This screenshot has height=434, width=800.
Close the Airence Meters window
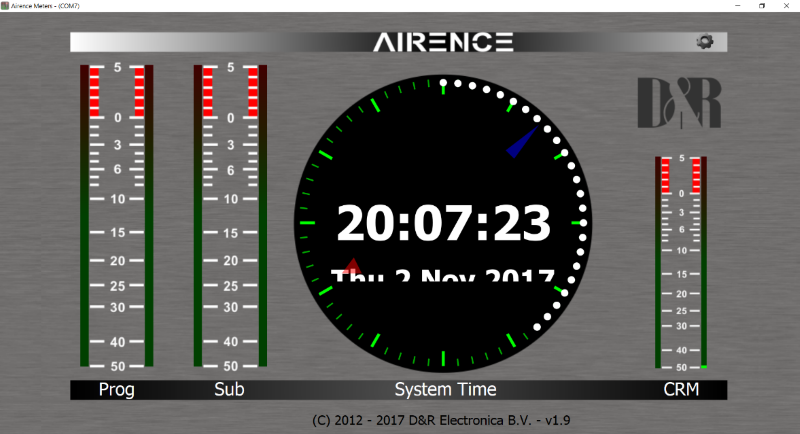[787, 6]
